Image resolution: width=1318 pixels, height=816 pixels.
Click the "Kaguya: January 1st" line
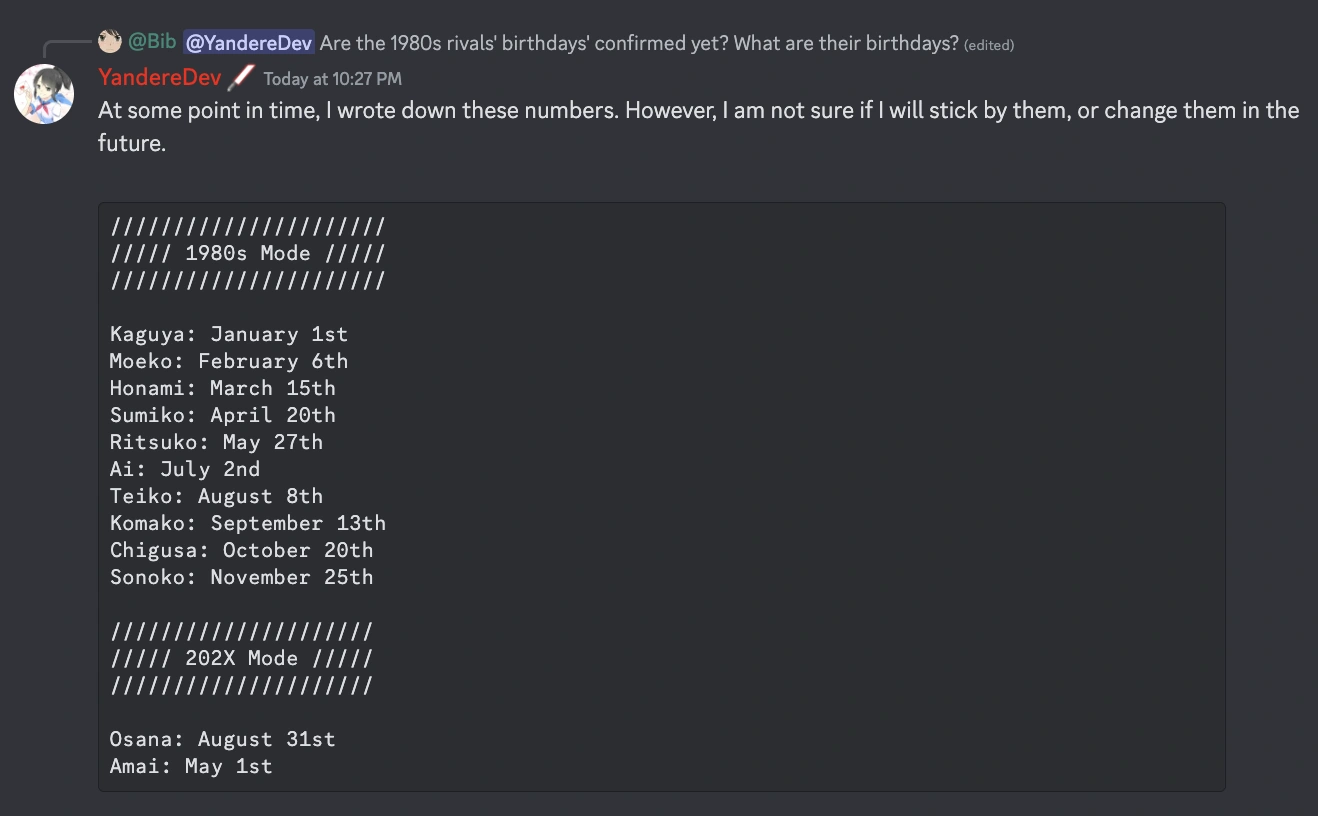click(229, 335)
